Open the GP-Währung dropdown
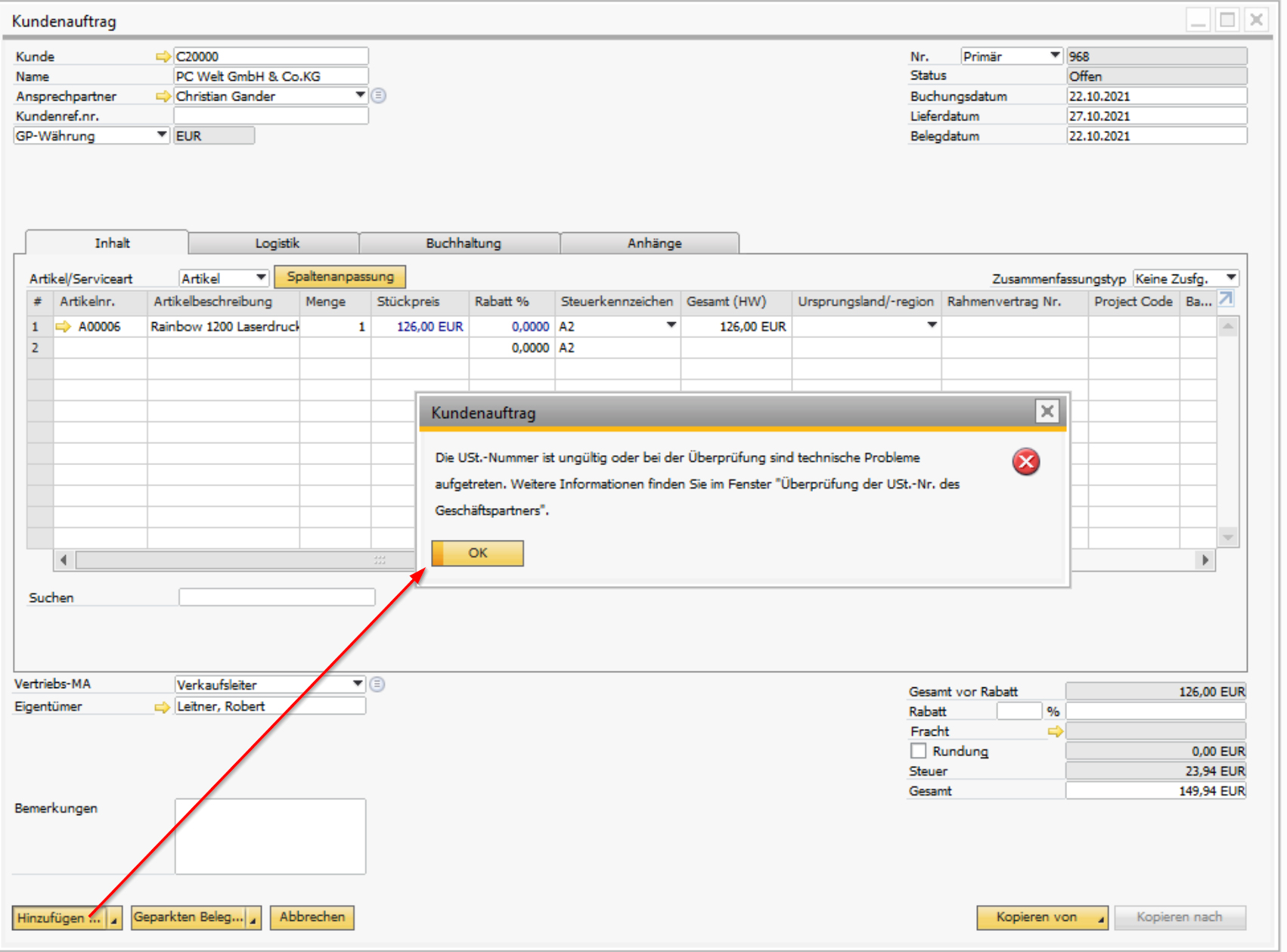The image size is (1287, 952). pyautogui.click(x=161, y=135)
